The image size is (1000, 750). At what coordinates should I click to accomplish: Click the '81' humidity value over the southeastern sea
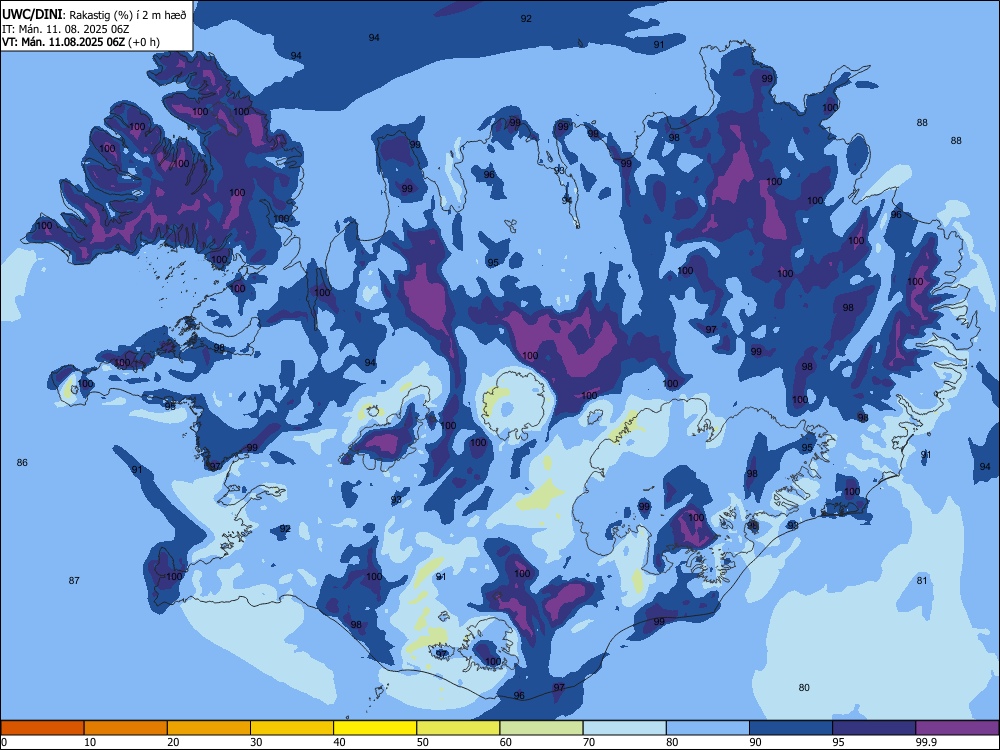pos(922,580)
